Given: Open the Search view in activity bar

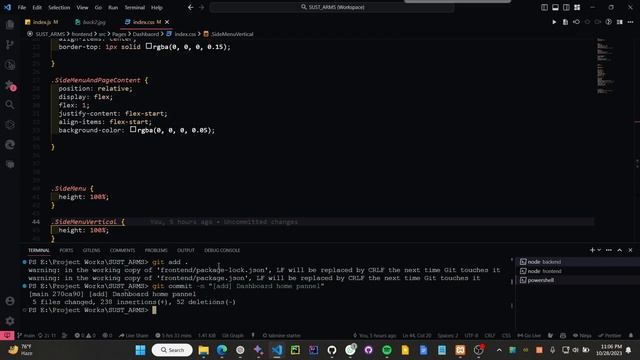Looking at the screenshot, I should [x=10, y=105].
